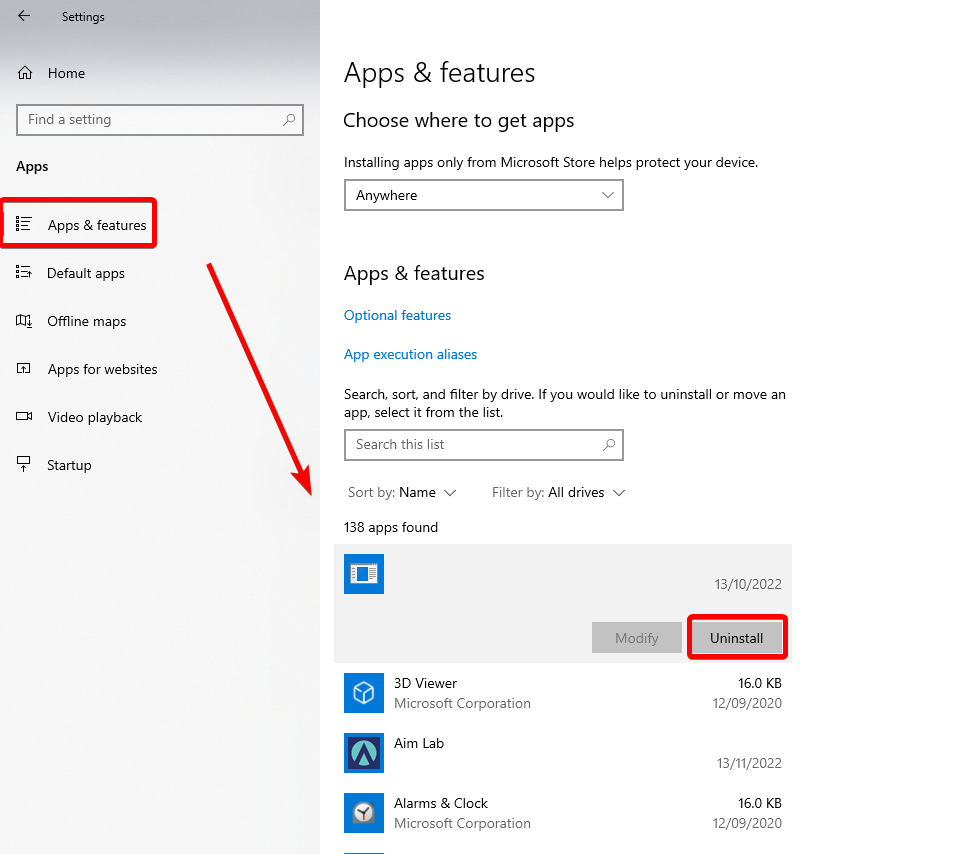This screenshot has height=854, width=963.
Task: Click the back arrow in Settings
Action: pos(22,16)
